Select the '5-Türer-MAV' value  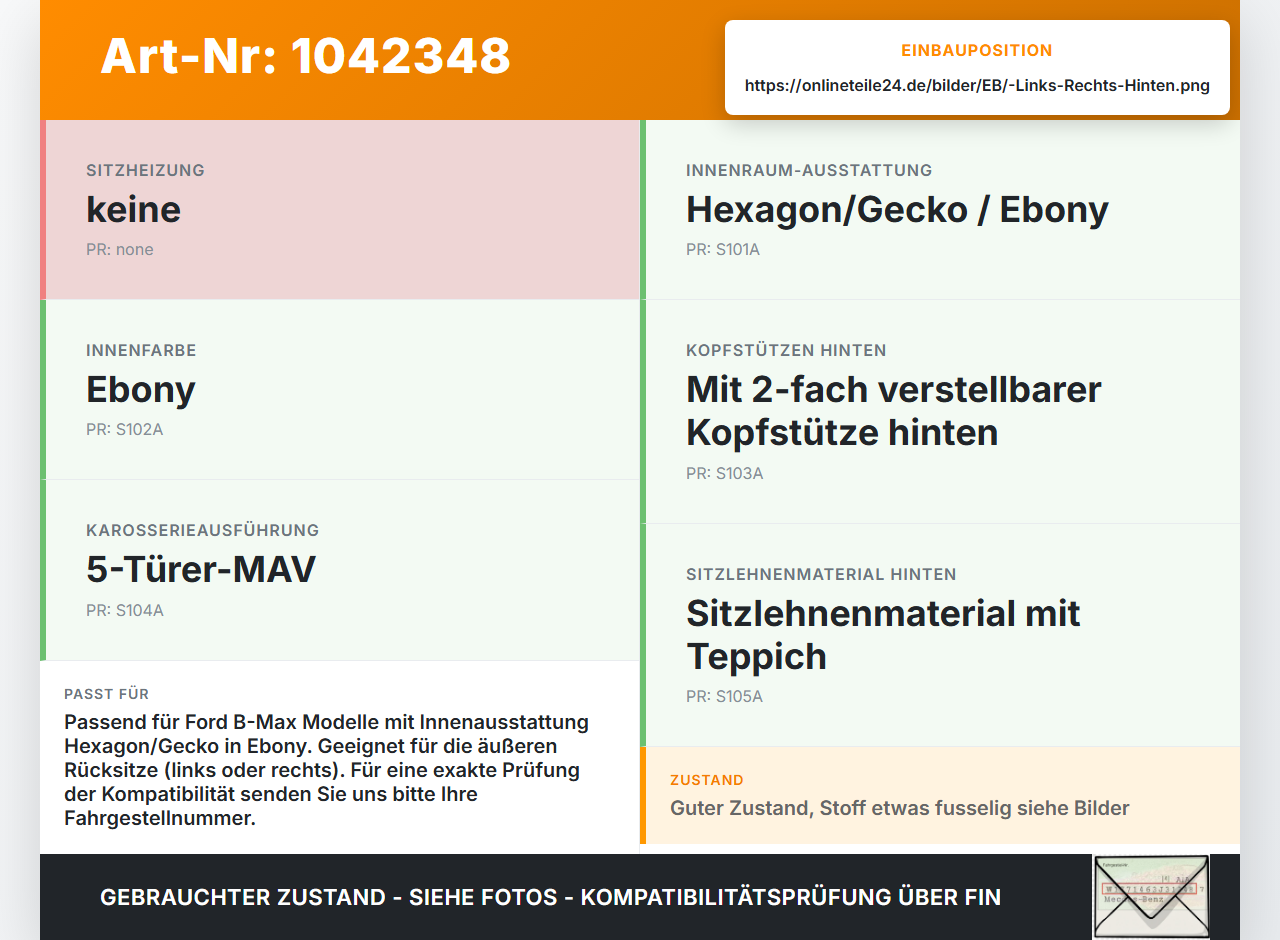(201, 569)
